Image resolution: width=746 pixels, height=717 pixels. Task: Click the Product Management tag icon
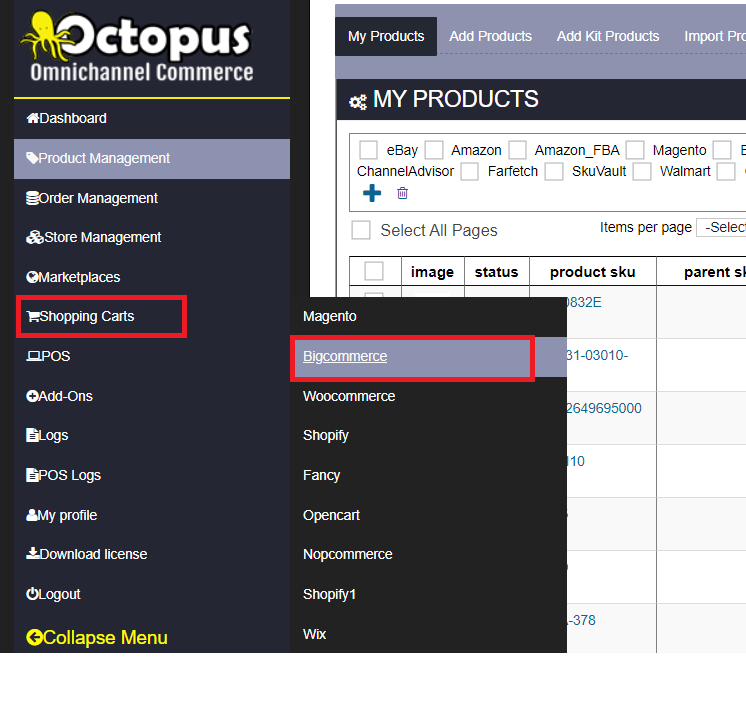click(x=32, y=158)
